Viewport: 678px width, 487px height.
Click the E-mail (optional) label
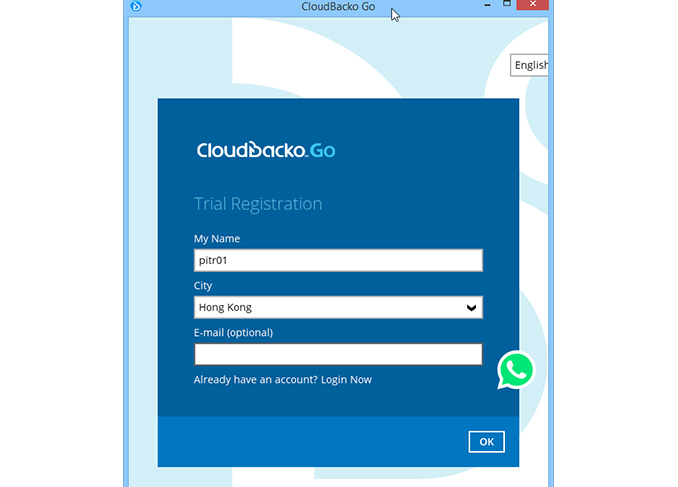pyautogui.click(x=233, y=333)
